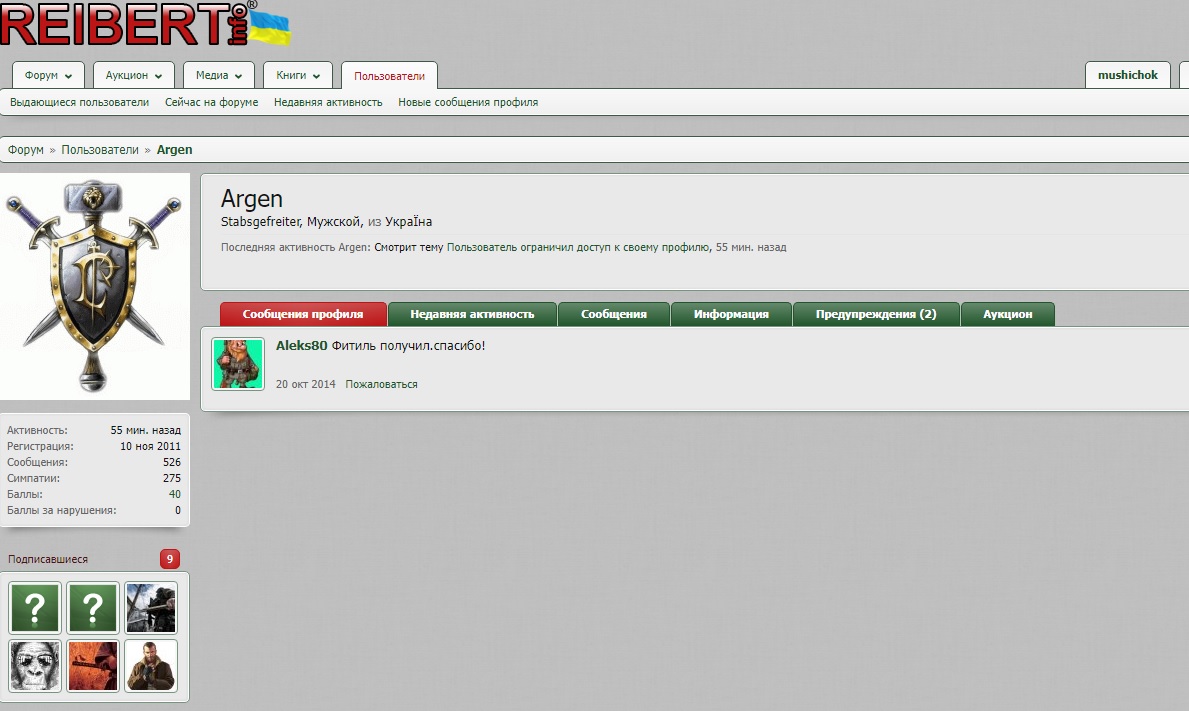Viewport: 1189px width, 711px height.
Task: Click the Україна location link
Action: click(x=409, y=221)
